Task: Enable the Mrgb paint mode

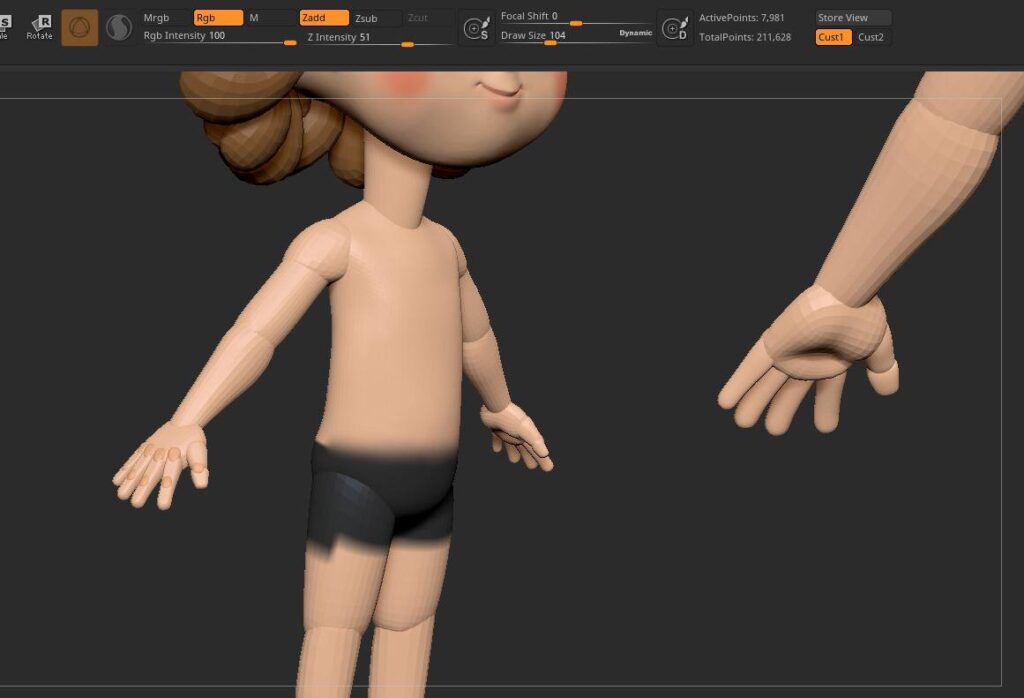Action: (x=165, y=18)
